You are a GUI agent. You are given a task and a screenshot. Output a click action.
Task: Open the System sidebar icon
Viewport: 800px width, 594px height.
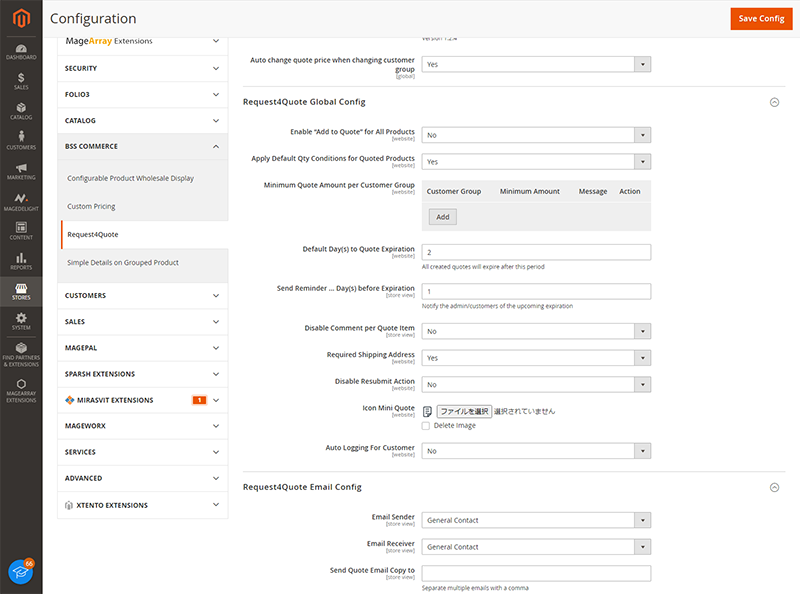[21, 321]
